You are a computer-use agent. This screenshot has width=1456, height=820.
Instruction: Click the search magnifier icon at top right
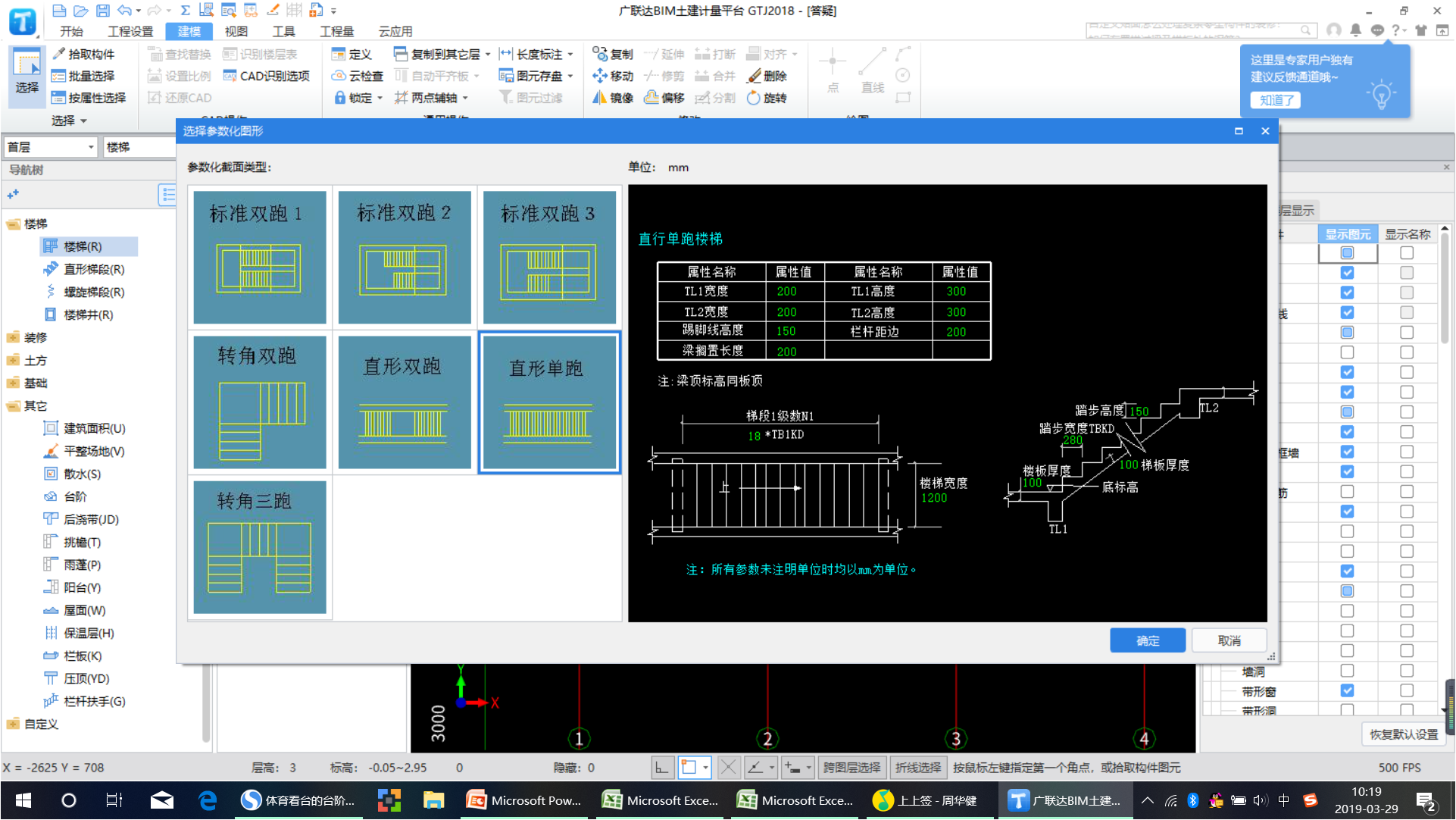1306,30
